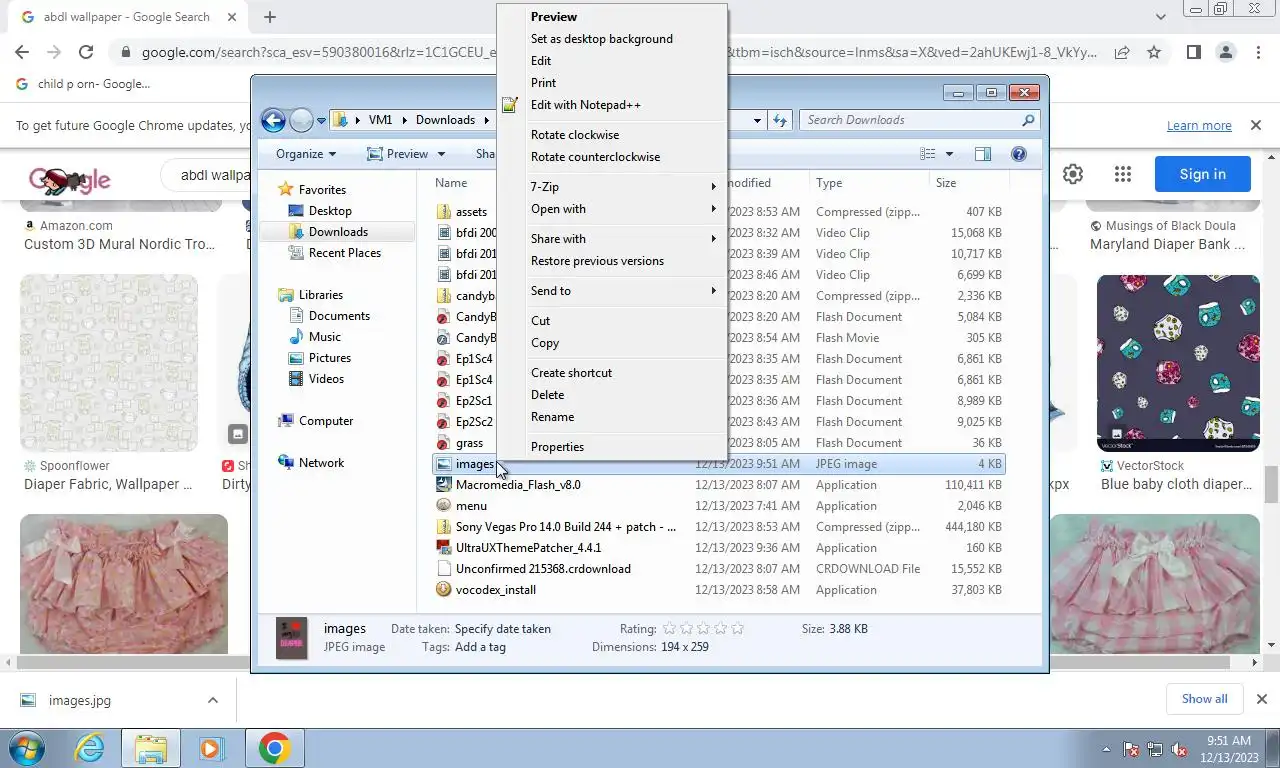Click the Learn more link
This screenshot has width=1280, height=768.
pyautogui.click(x=1199, y=126)
